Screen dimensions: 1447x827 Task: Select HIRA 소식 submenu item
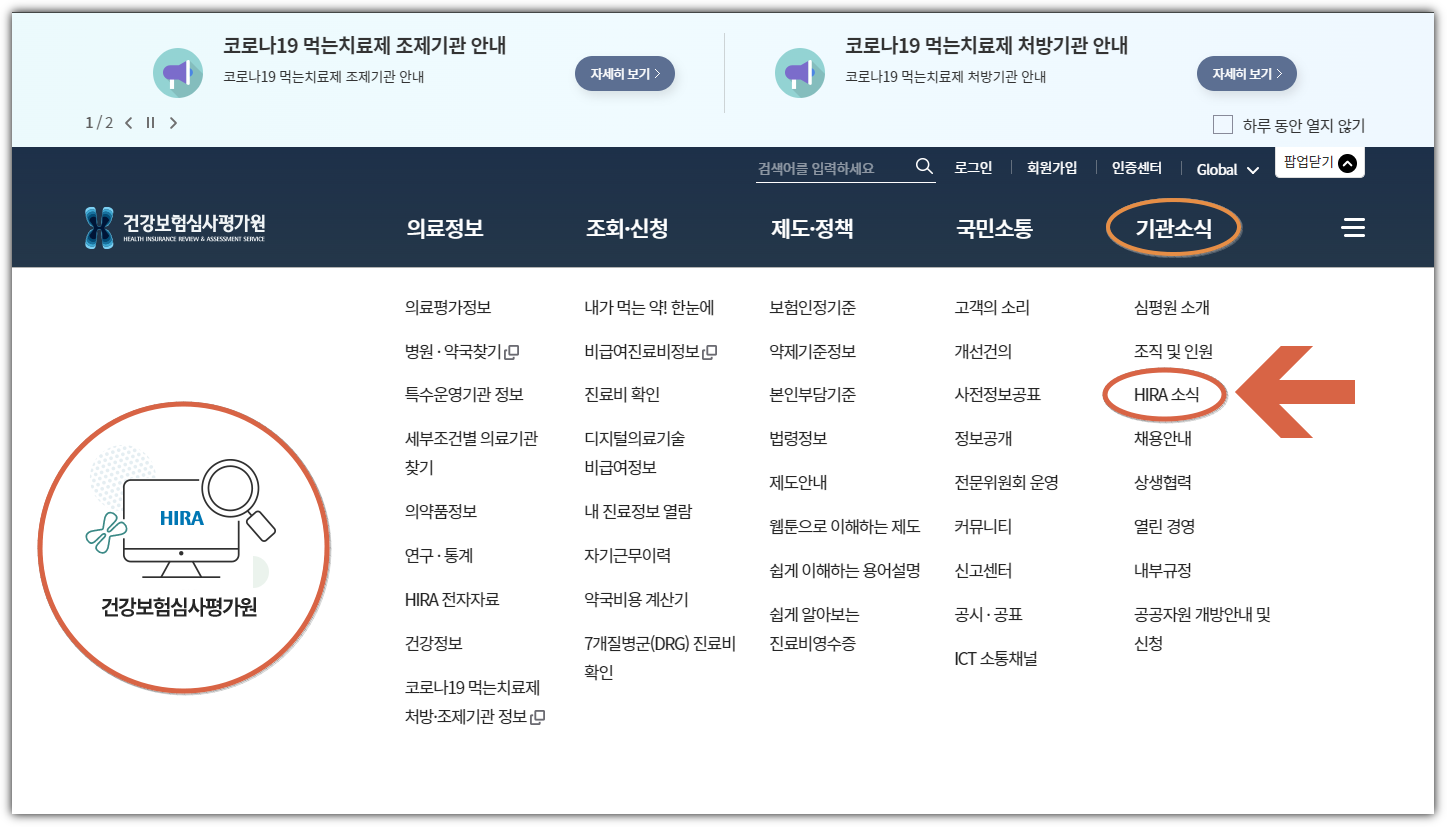click(x=1166, y=395)
